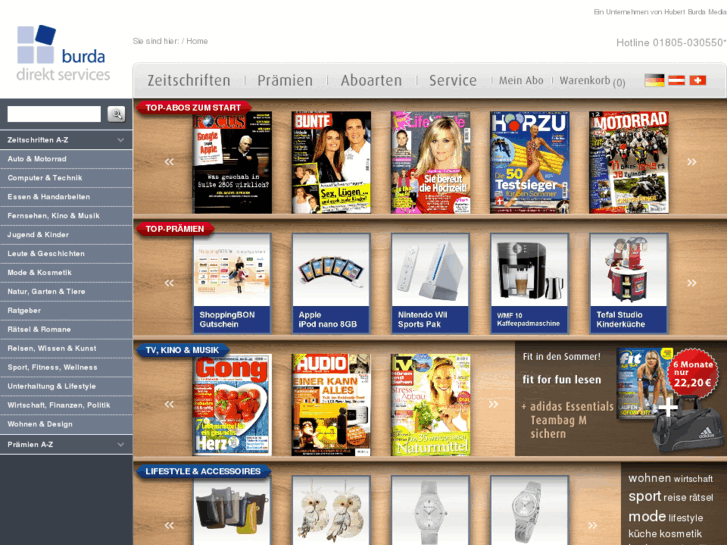
Task: Click the Home breadcrumb link
Action: 197,41
